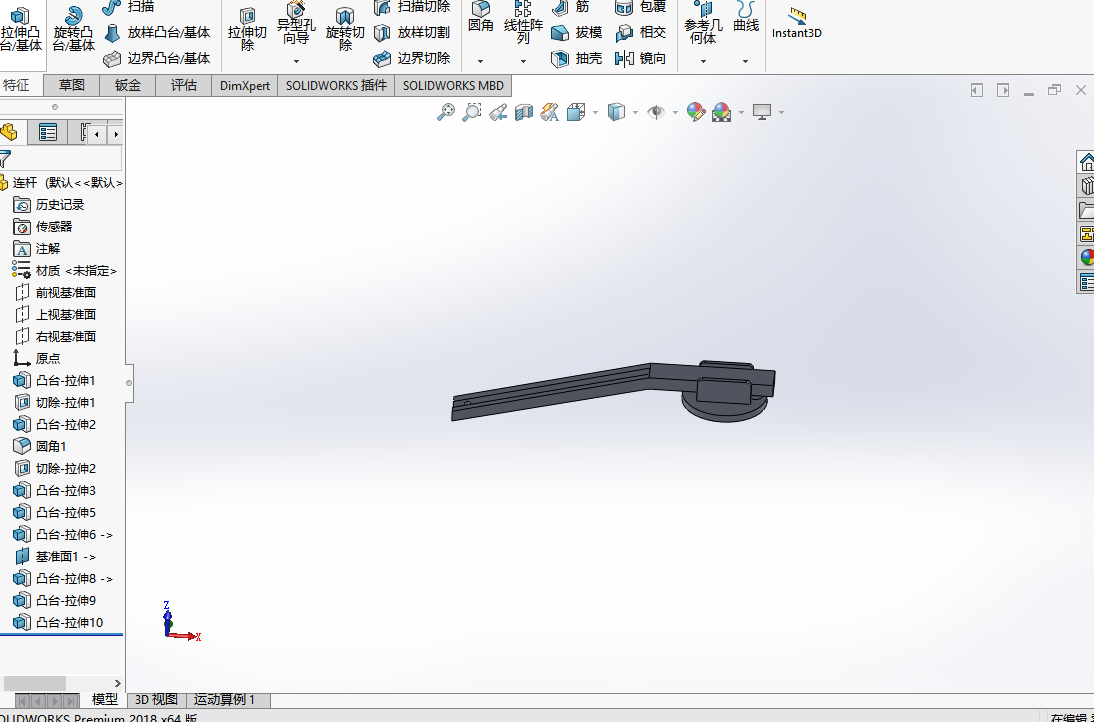Expand the 圆角 dropdown arrow
The height and width of the screenshot is (722, 1094).
click(480, 61)
